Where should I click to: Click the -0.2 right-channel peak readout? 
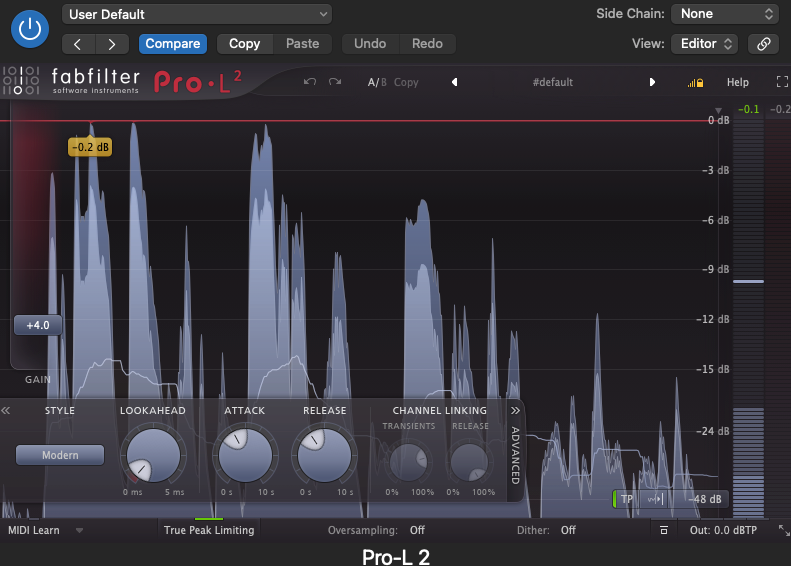coord(779,109)
